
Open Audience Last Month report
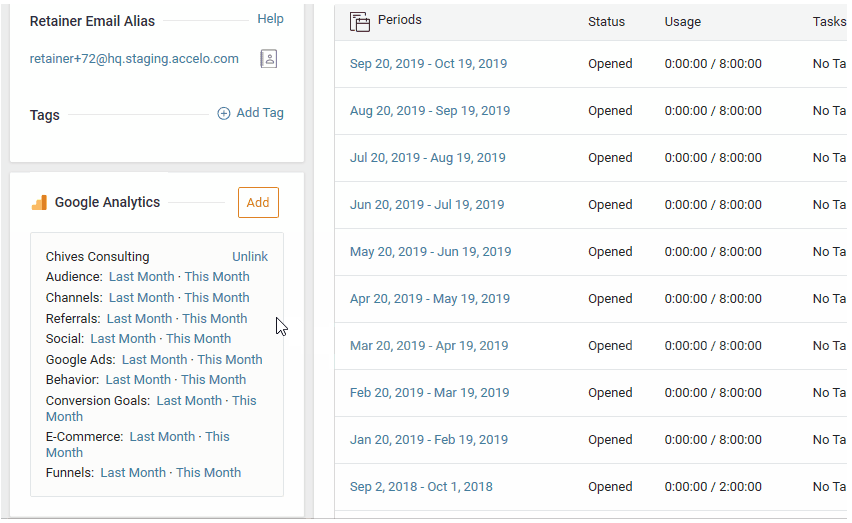(x=141, y=277)
